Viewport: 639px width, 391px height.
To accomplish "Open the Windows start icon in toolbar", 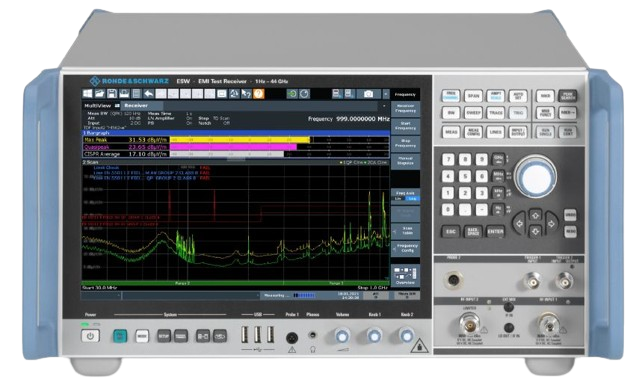I will click(x=87, y=94).
